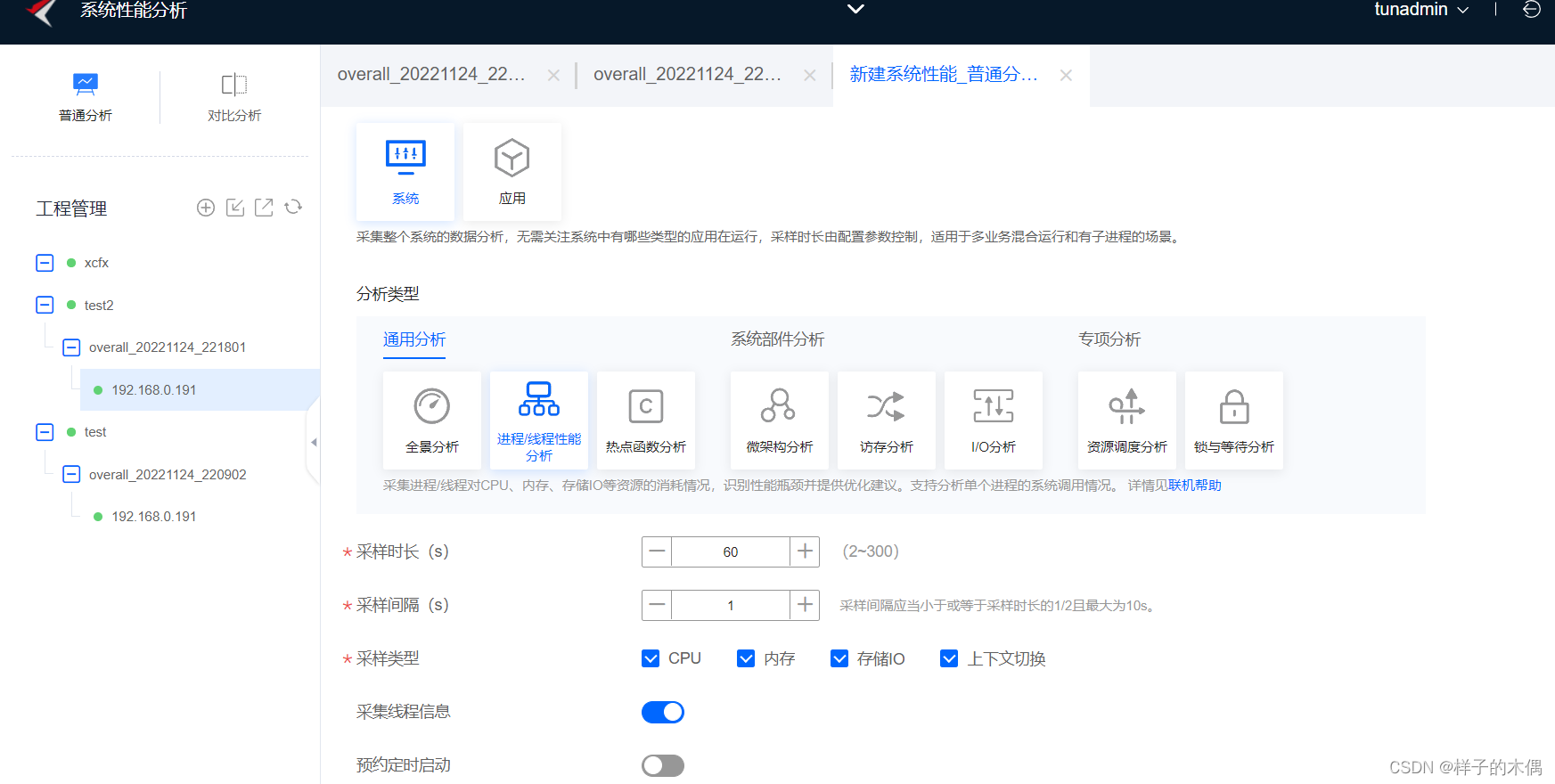Image resolution: width=1555 pixels, height=784 pixels.
Task: Click the 采样时长 value field showing 60
Action: [731, 552]
